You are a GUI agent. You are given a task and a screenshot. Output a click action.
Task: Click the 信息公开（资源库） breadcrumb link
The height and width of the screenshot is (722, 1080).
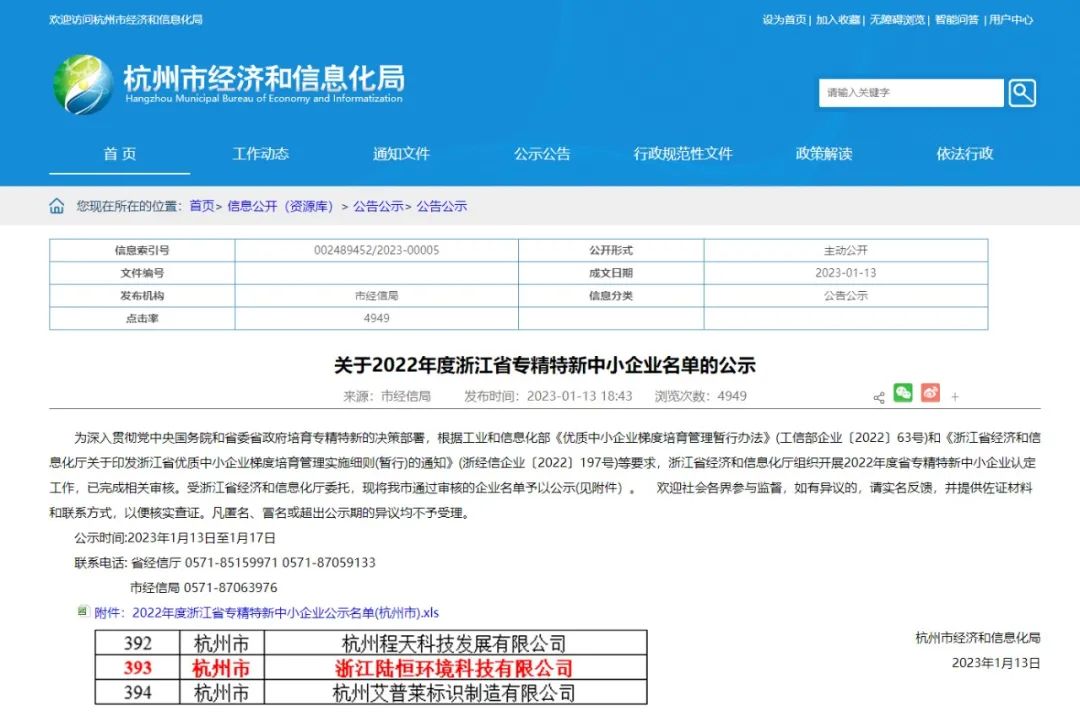280,206
